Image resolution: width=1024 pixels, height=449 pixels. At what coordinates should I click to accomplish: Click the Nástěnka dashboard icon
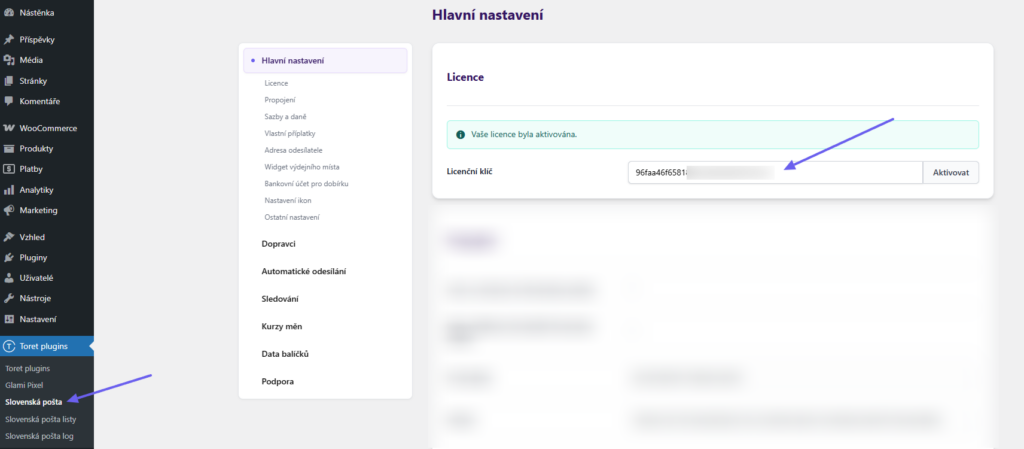point(9,12)
